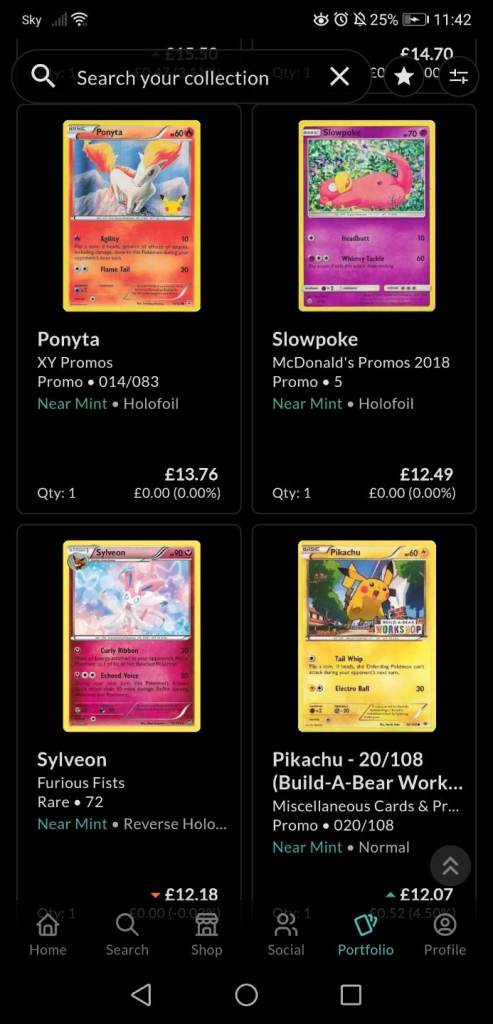The image size is (493, 1024).
Task: Toggle the star favorites filter
Action: (x=404, y=77)
